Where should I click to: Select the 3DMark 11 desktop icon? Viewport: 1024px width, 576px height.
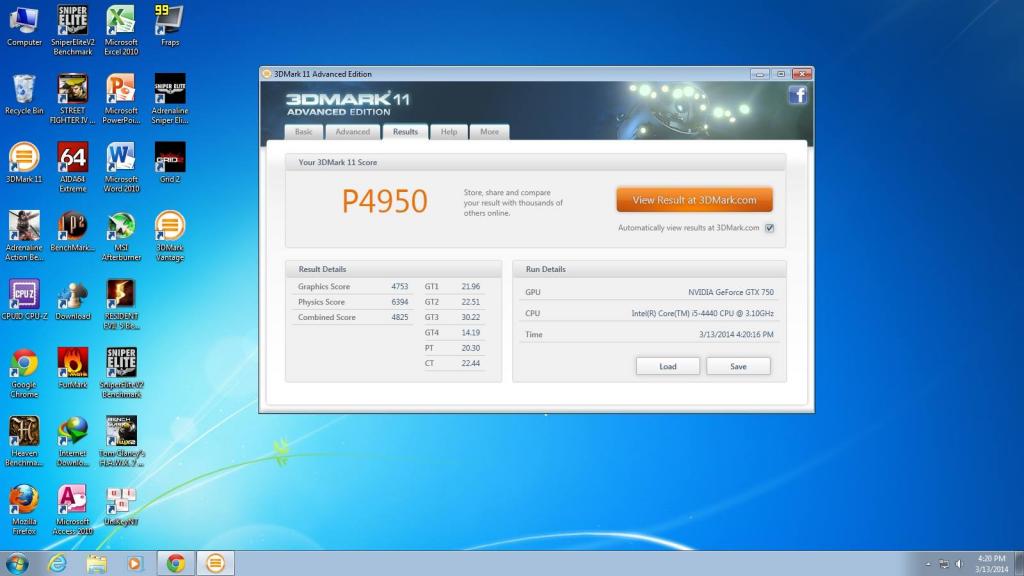(x=24, y=163)
